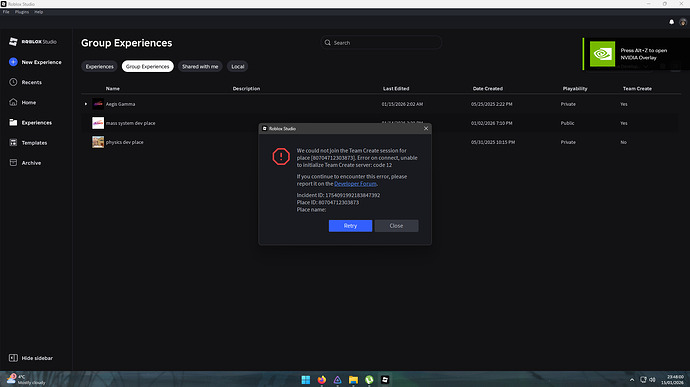Screen dimensions: 690x387
Task: Click the green uTorrent taskbar icon
Action: [369, 380]
